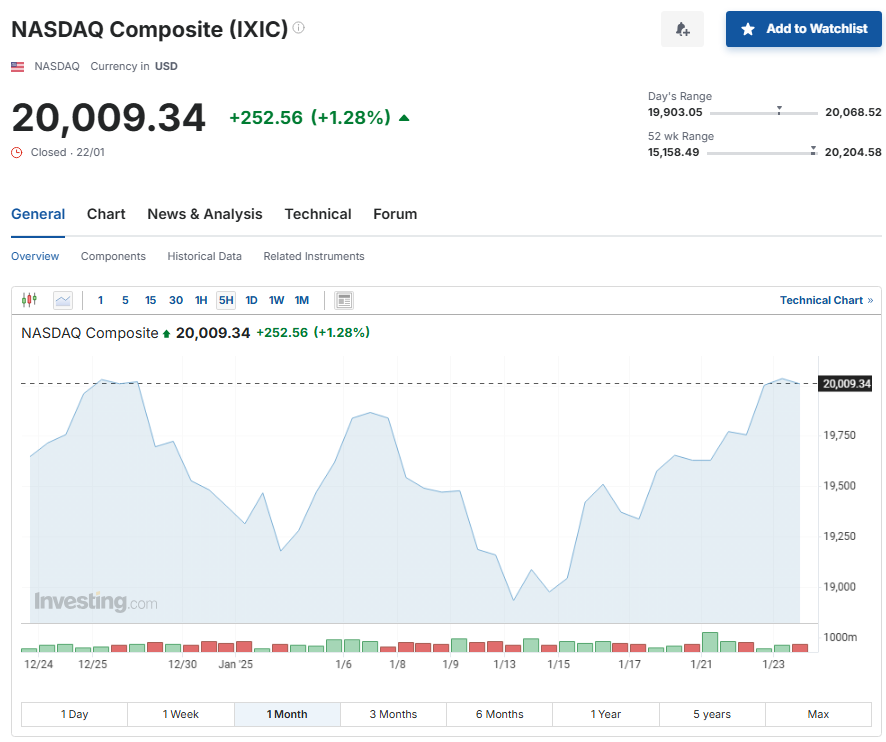Open the News & Analysis tab
This screenshot has width=886, height=742.
[x=205, y=214]
